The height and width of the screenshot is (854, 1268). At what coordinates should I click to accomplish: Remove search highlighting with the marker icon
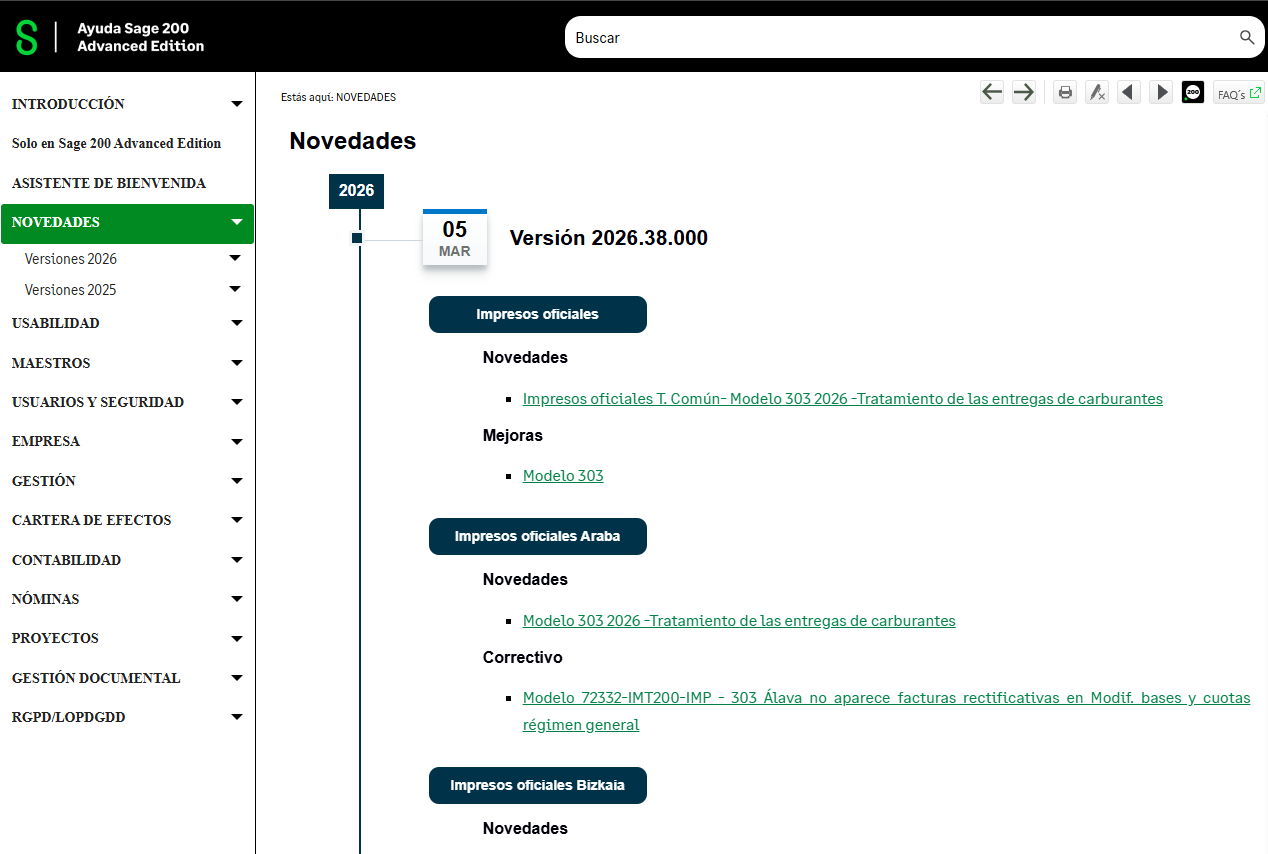[1097, 93]
